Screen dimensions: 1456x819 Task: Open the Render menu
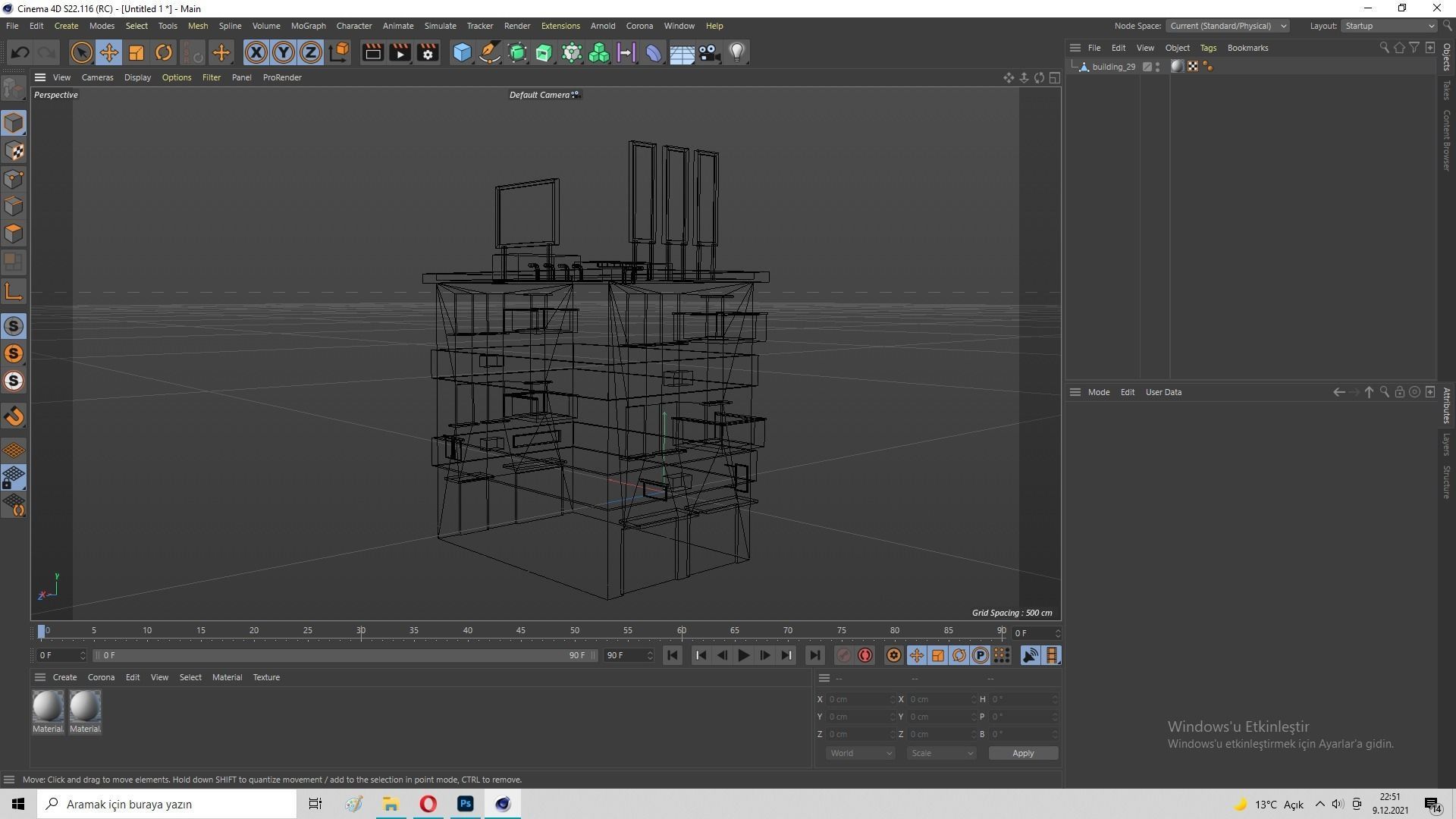pyautogui.click(x=517, y=26)
